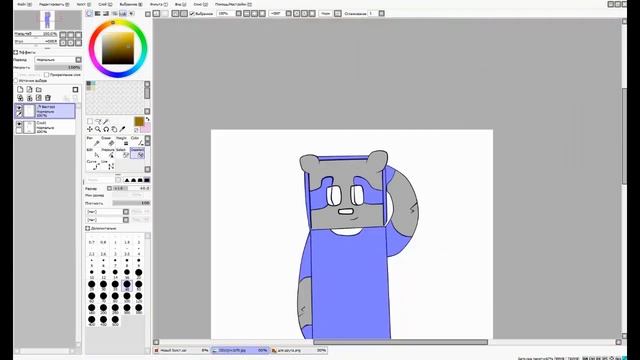Toggle the RGB slider panel

[x=98, y=13]
